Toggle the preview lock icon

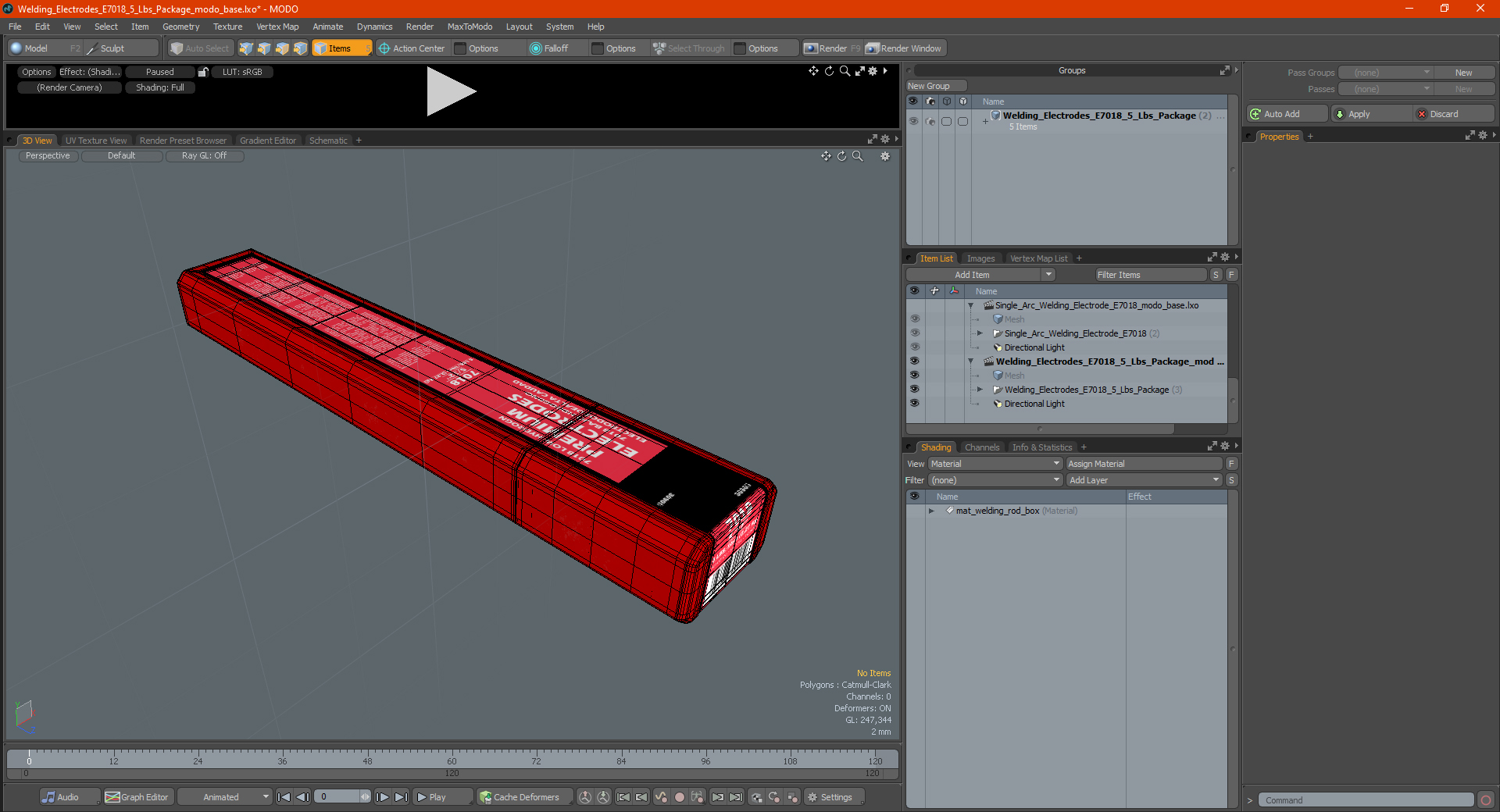(x=203, y=72)
